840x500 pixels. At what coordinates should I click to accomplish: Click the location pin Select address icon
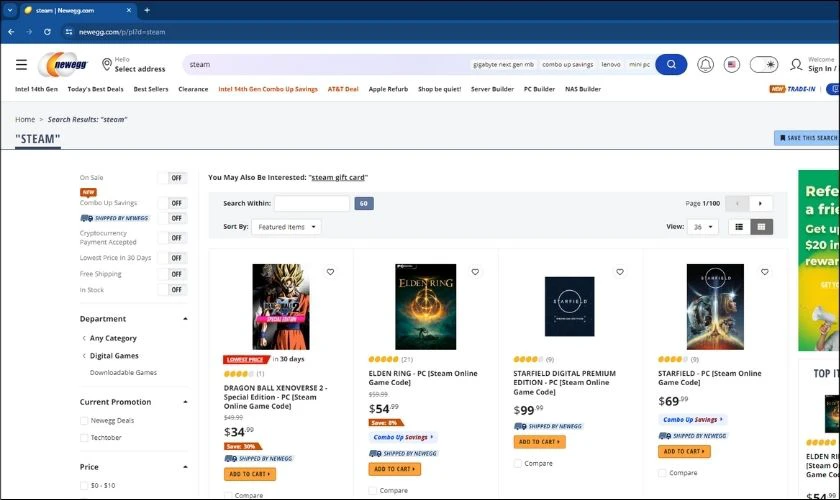[107, 64]
